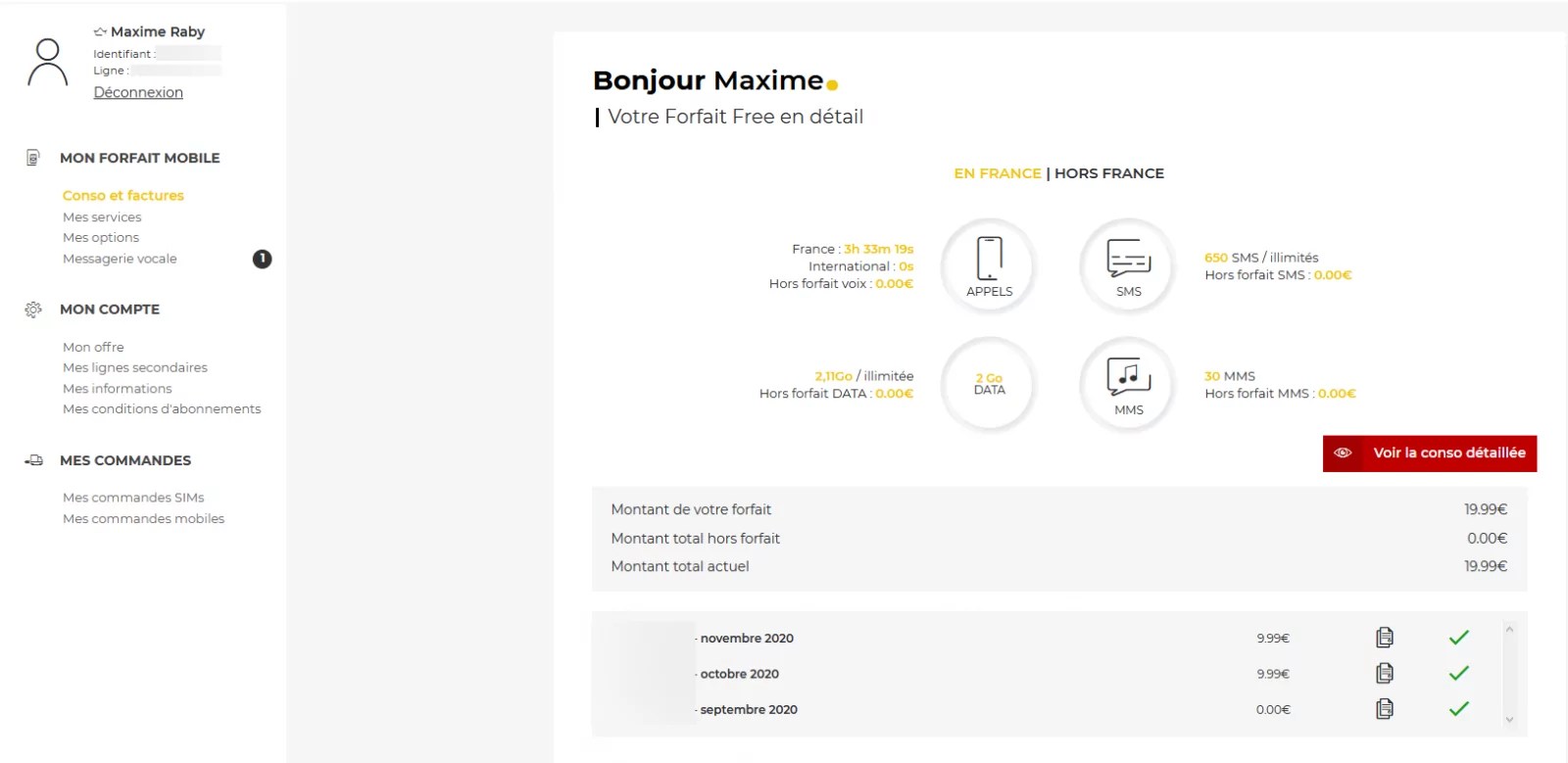Click the MES COMMANDES sidebar icon

coord(34,459)
